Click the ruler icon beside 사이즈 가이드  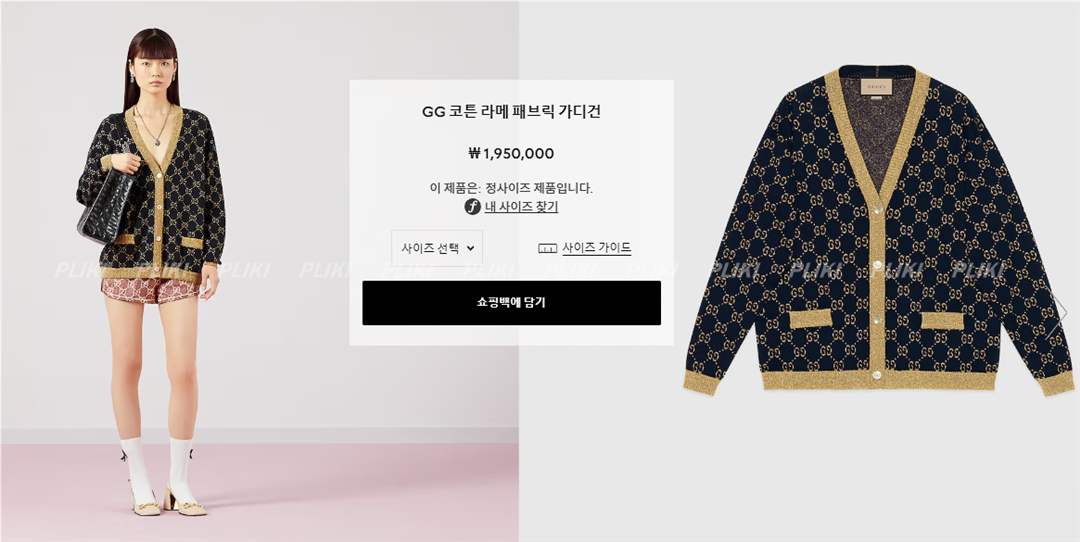tap(548, 249)
